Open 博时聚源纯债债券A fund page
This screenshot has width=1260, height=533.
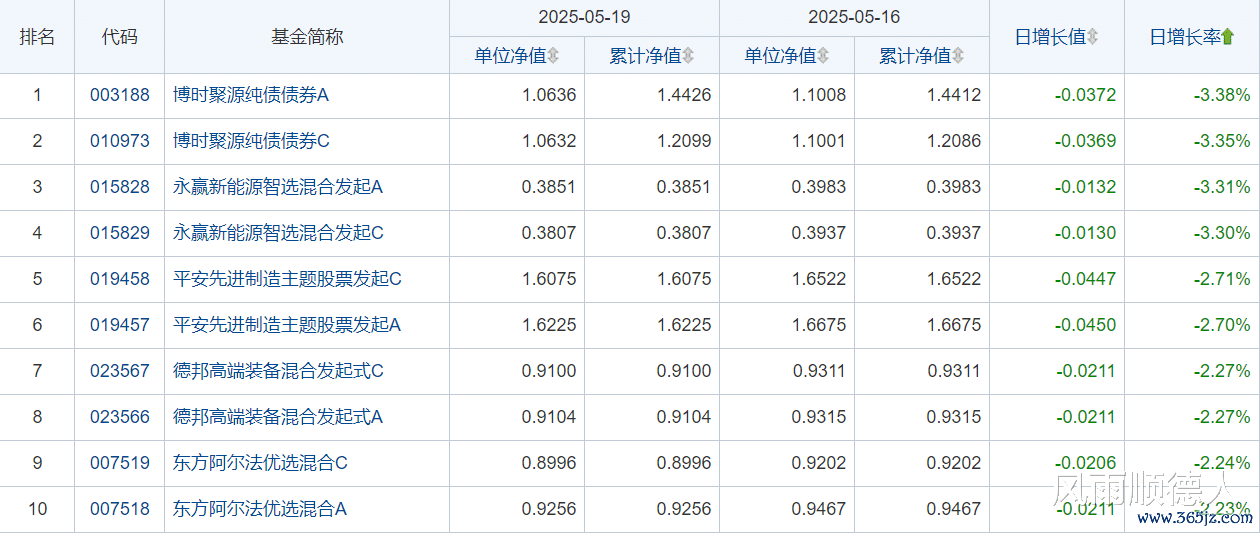[x=251, y=95]
